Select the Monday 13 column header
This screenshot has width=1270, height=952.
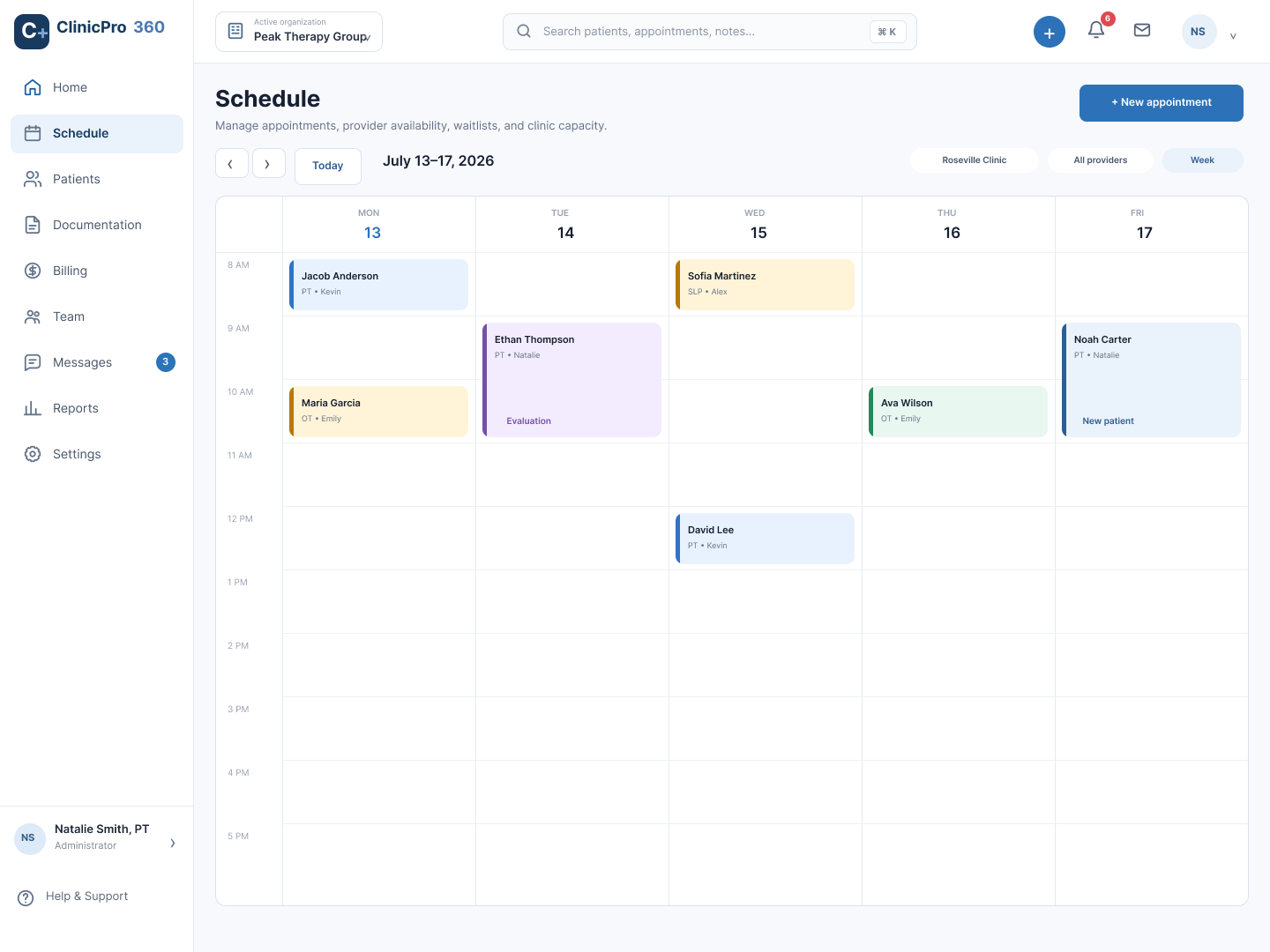point(379,225)
